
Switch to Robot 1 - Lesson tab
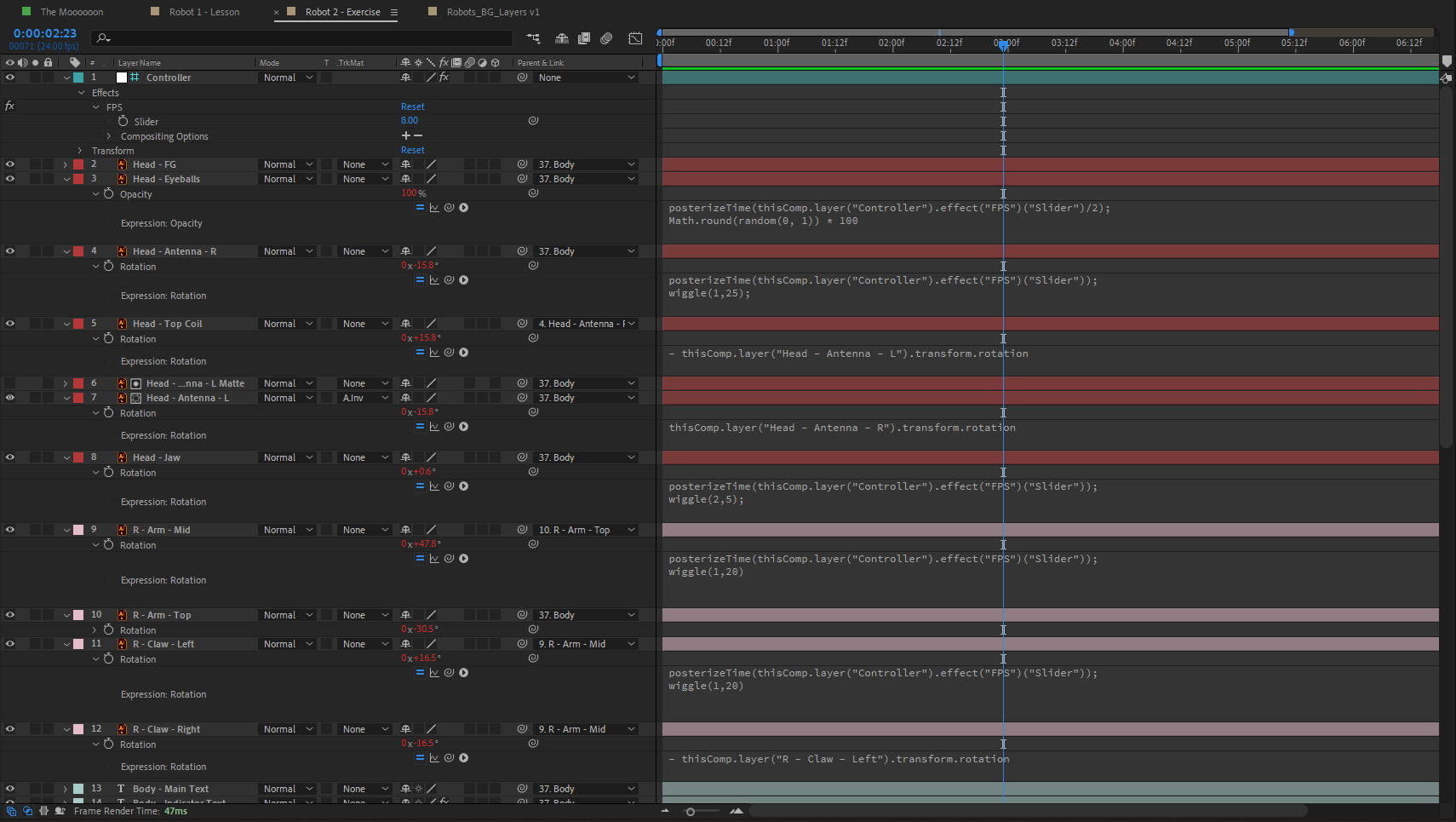click(204, 12)
